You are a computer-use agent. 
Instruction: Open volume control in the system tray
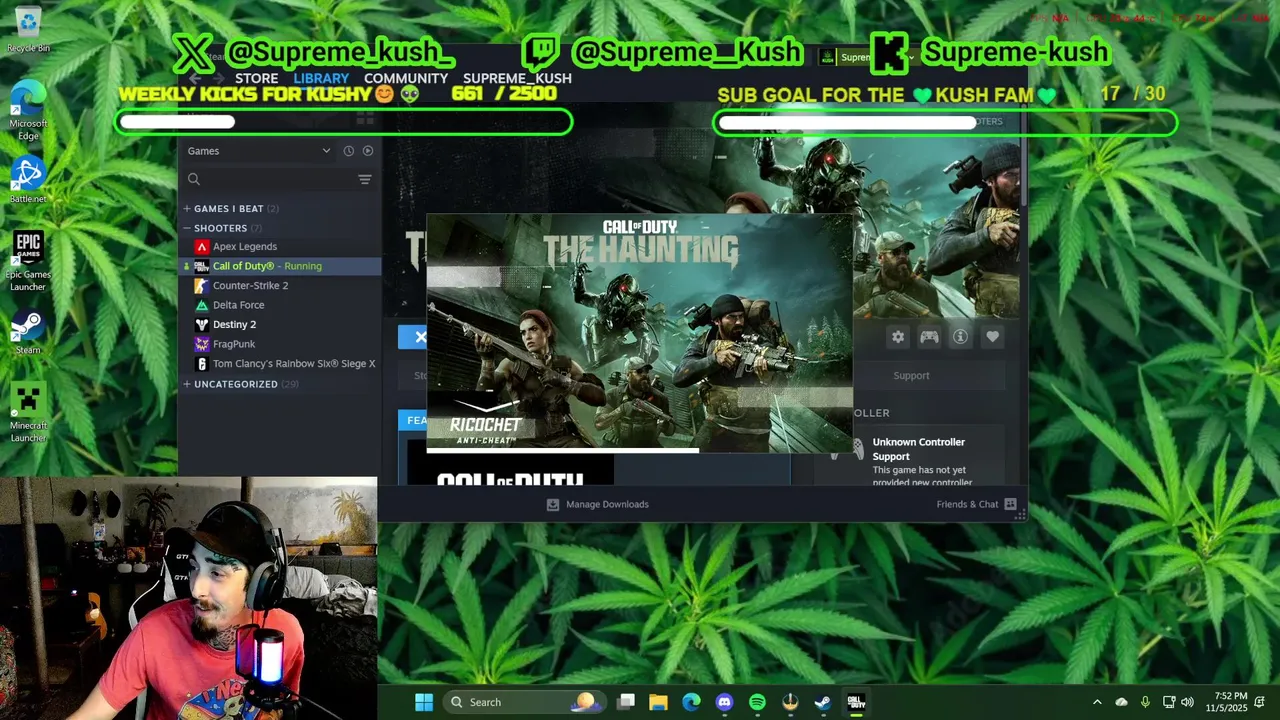[1187, 702]
